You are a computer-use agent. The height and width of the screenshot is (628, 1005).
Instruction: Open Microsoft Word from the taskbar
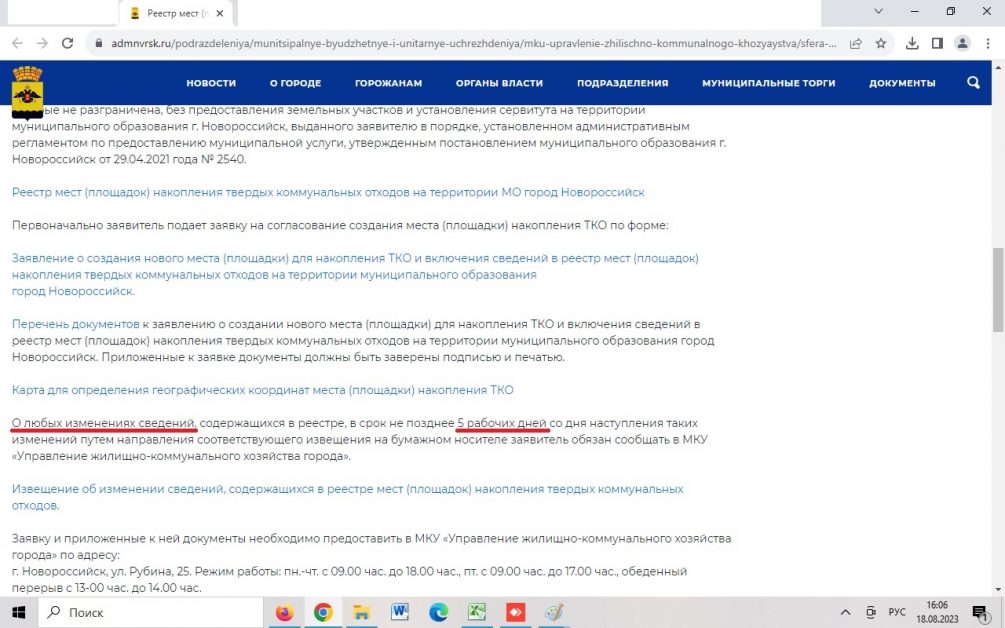click(401, 612)
